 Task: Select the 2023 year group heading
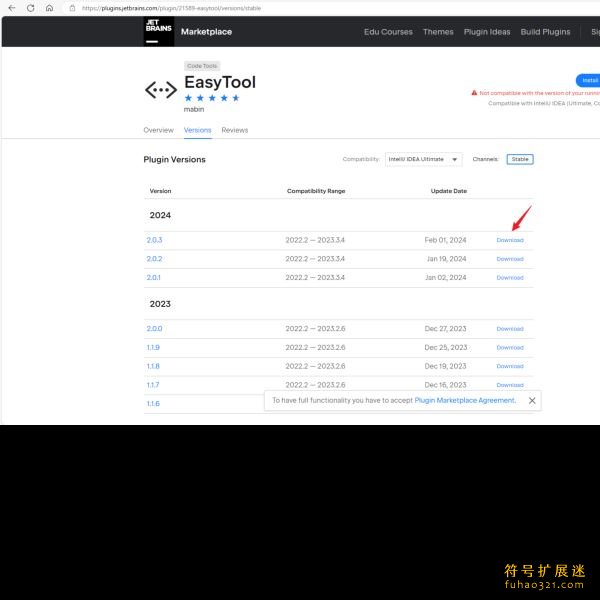click(160, 304)
